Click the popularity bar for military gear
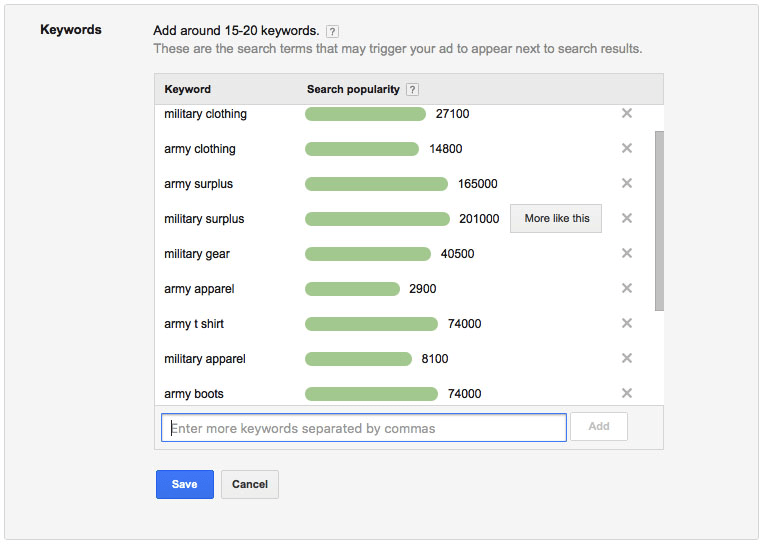 pyautogui.click(x=368, y=254)
